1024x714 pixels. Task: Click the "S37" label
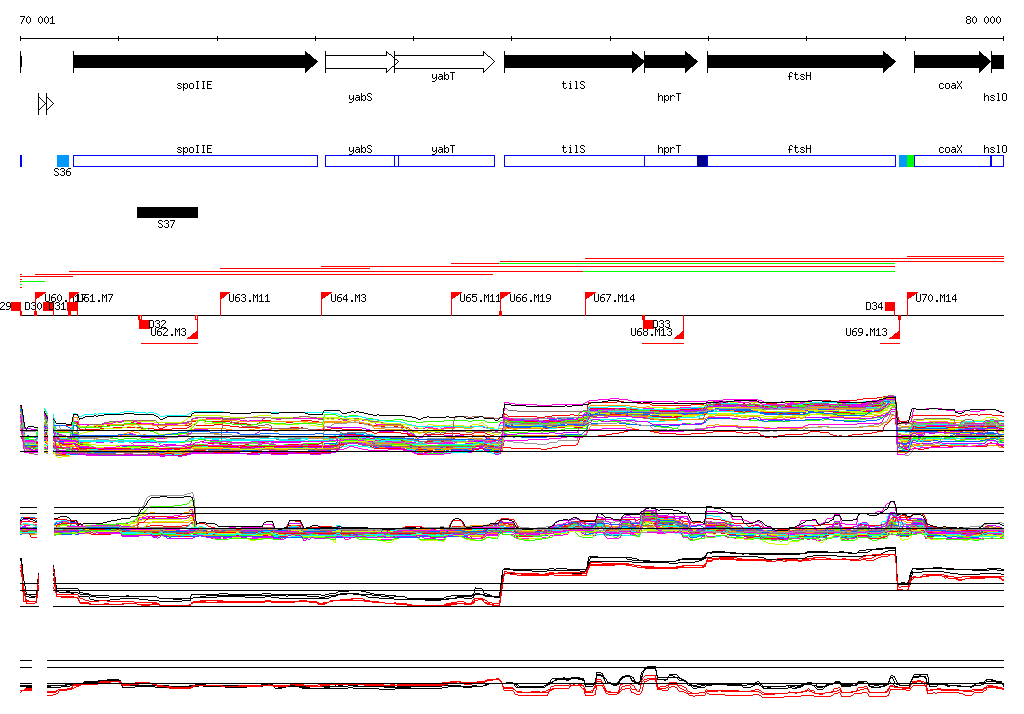tap(167, 224)
